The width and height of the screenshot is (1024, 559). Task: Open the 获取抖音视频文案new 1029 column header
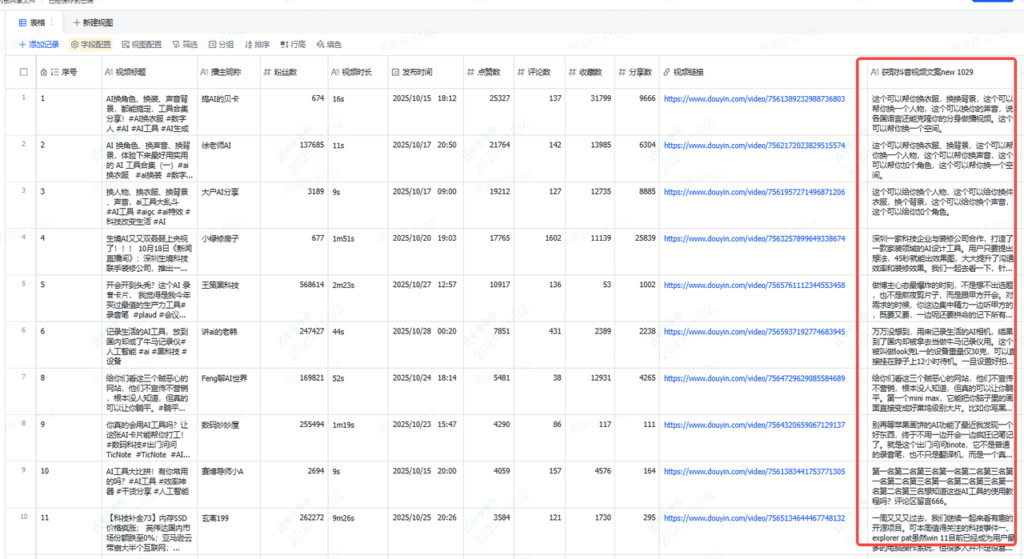(935, 72)
